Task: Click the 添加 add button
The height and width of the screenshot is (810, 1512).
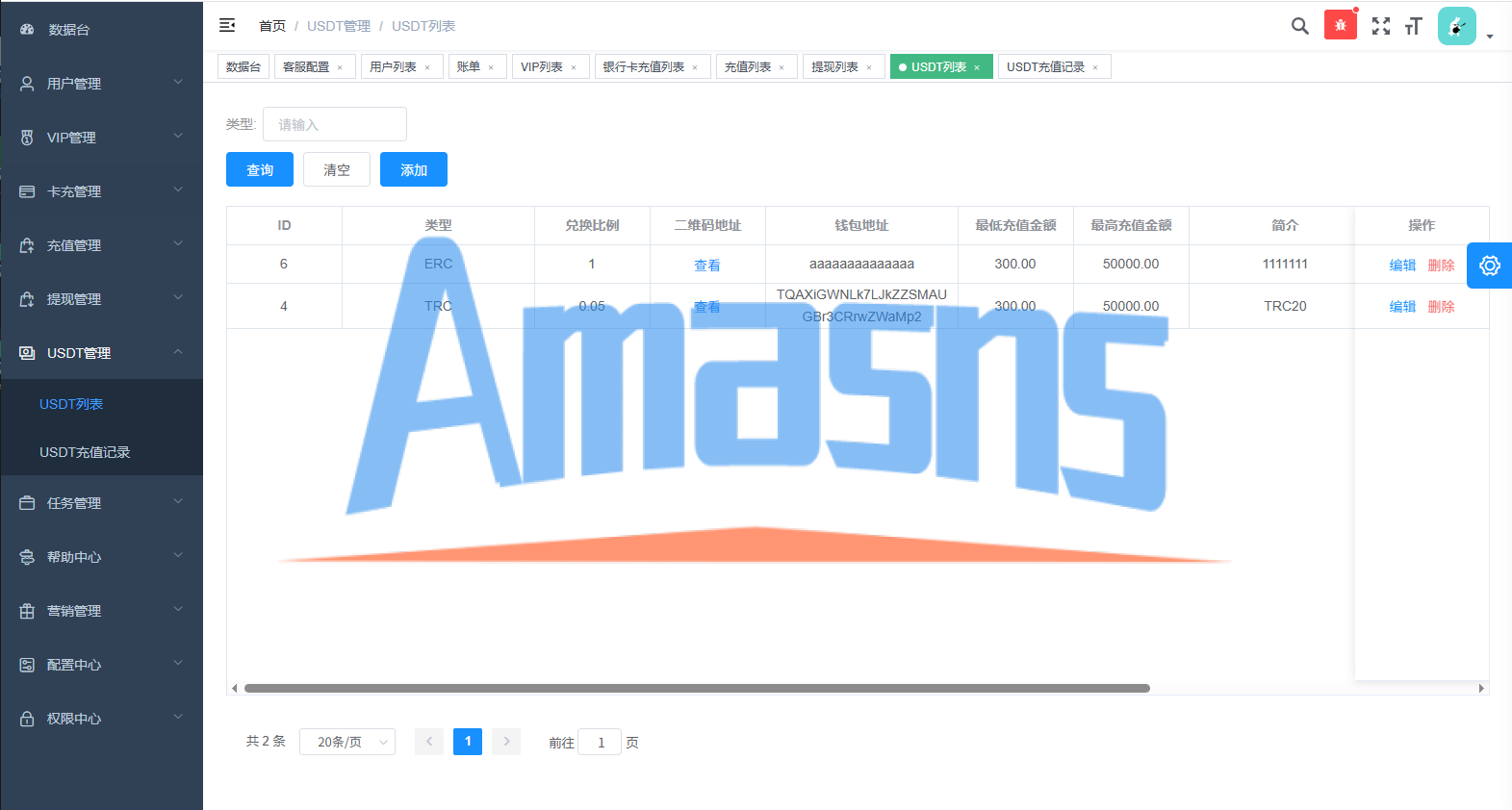Action: (414, 169)
